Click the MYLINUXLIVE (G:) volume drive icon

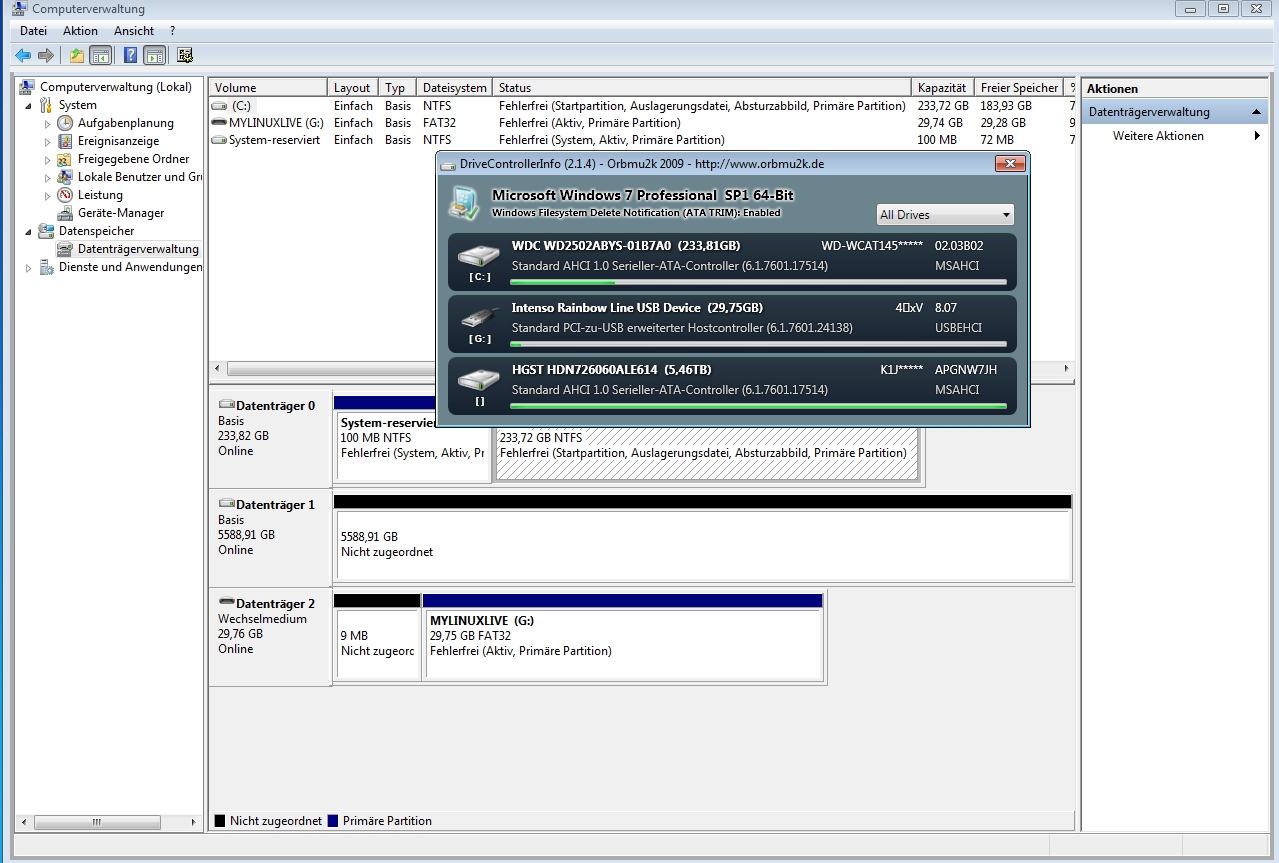(220, 123)
